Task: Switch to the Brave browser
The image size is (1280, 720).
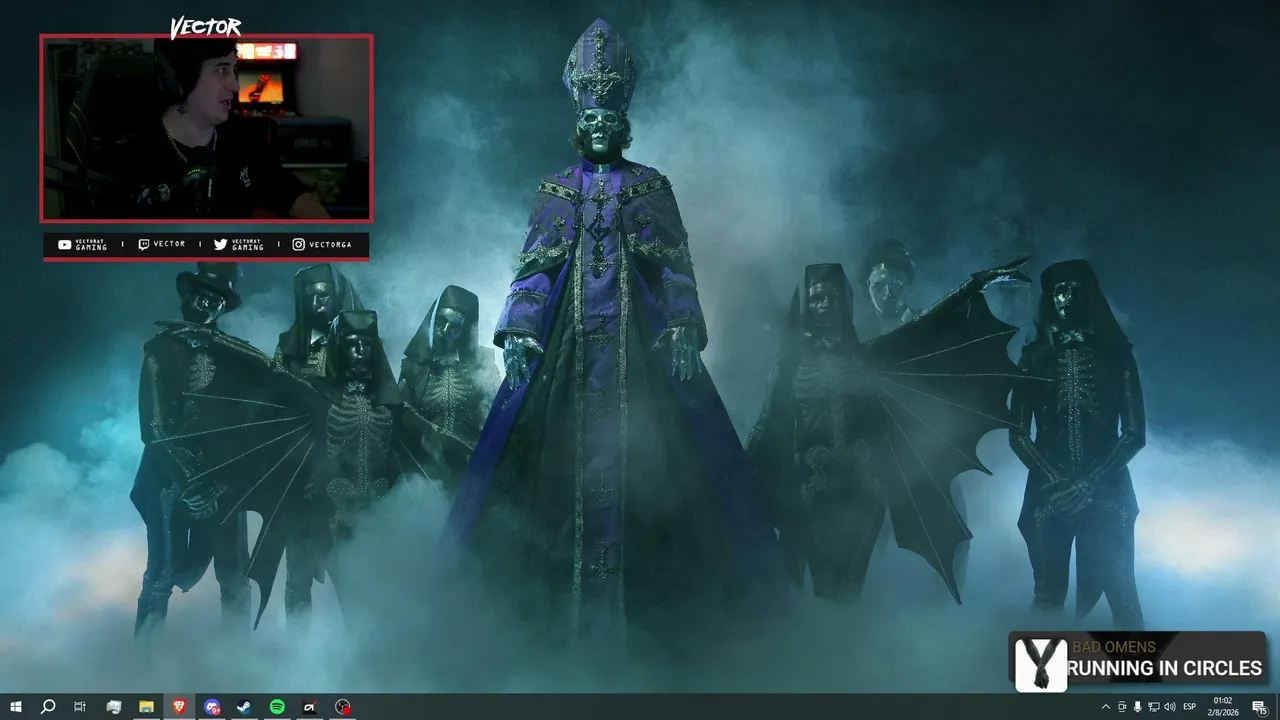Action: (x=179, y=707)
